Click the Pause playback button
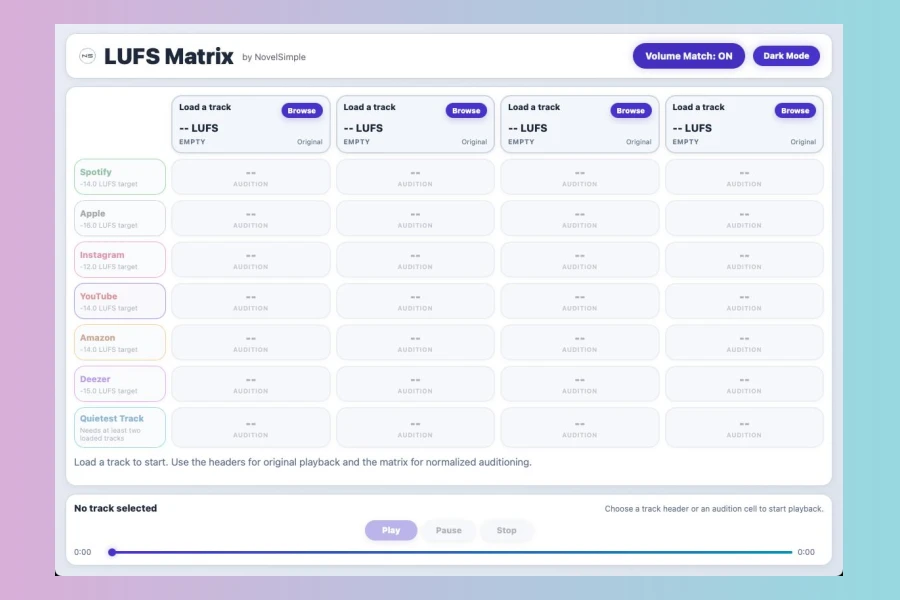Image resolution: width=900 pixels, height=600 pixels. (x=448, y=531)
